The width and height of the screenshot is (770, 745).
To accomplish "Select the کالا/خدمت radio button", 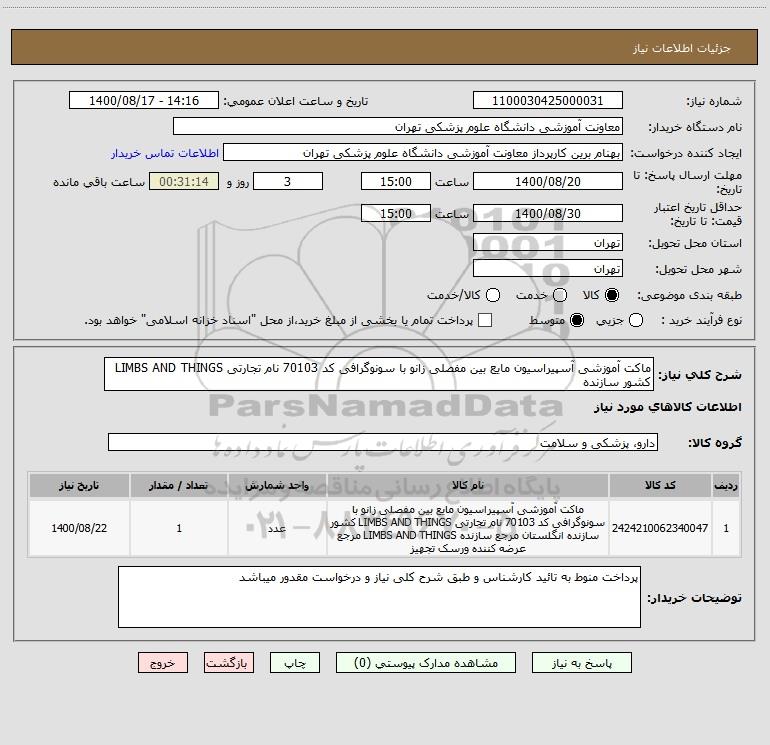I will (x=493, y=295).
